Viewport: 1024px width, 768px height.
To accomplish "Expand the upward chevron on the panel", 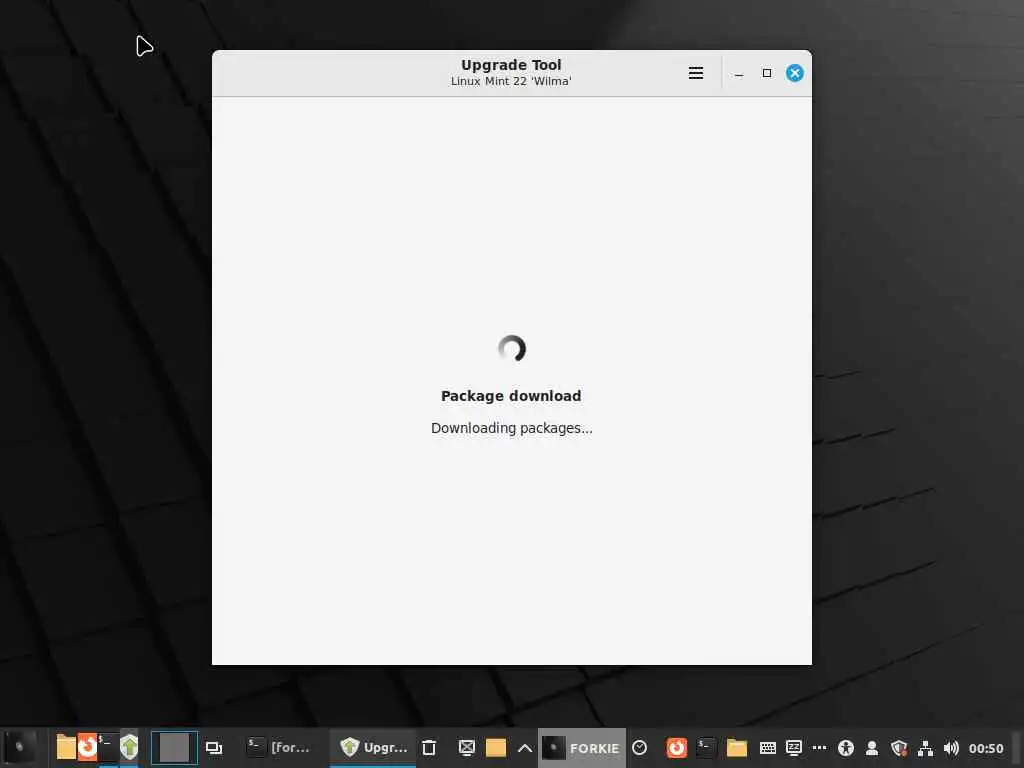I will pos(524,748).
